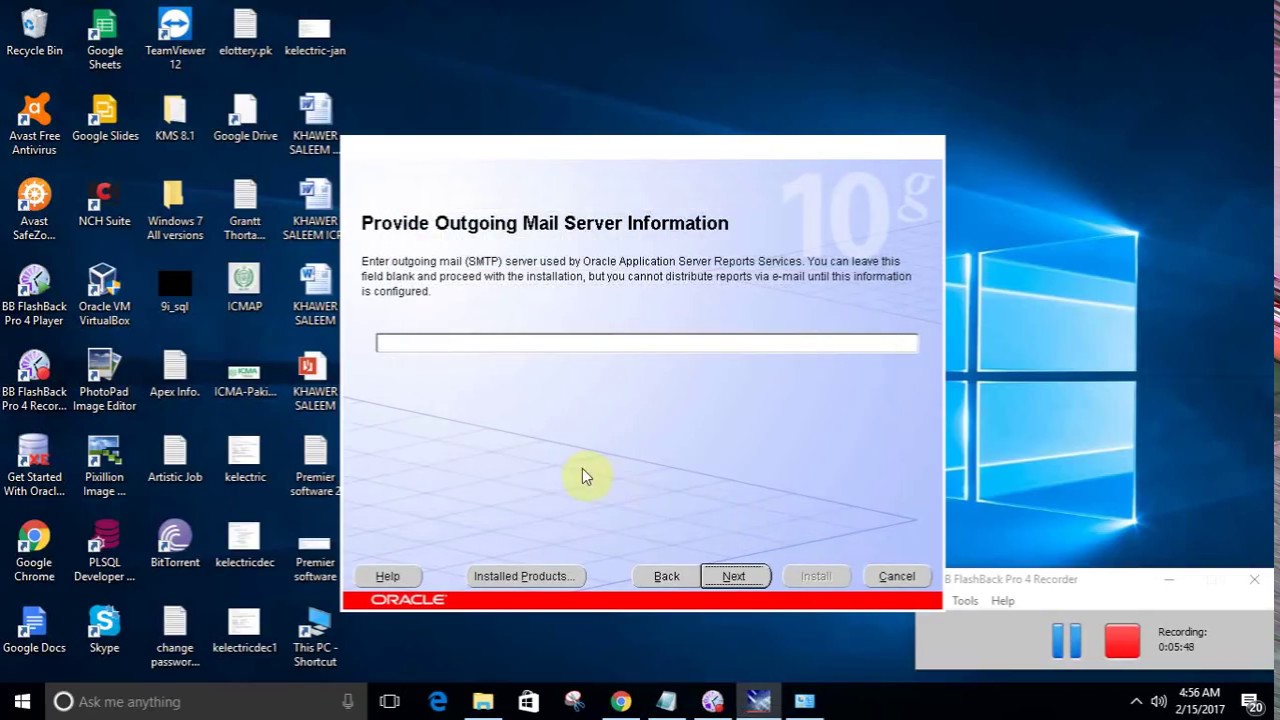Launch BB FlashBack Pro 4 Player
The height and width of the screenshot is (720, 1280).
click(34, 296)
